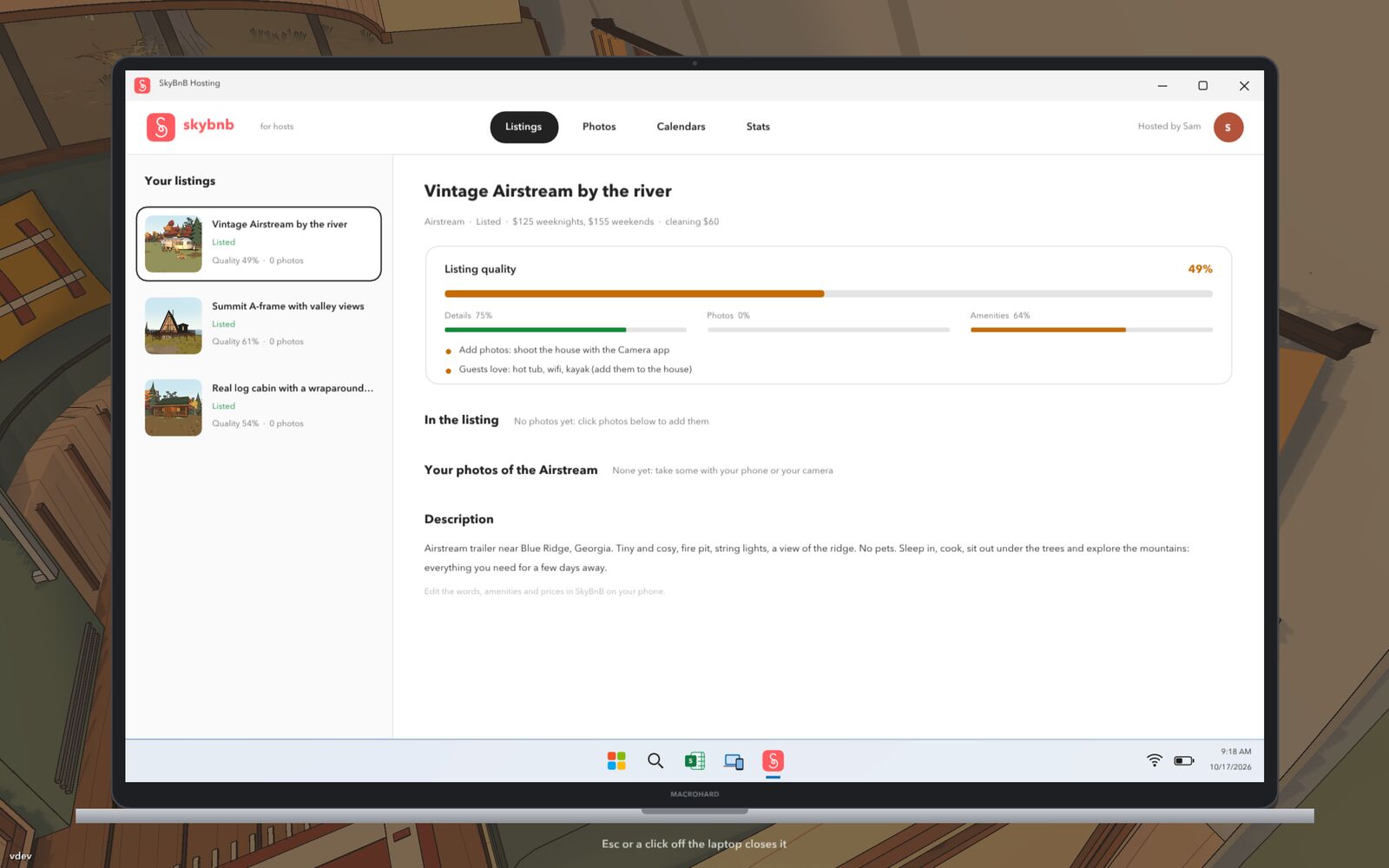The image size is (1389, 868).
Task: Open the Wi-Fi status icon
Action: [1154, 760]
